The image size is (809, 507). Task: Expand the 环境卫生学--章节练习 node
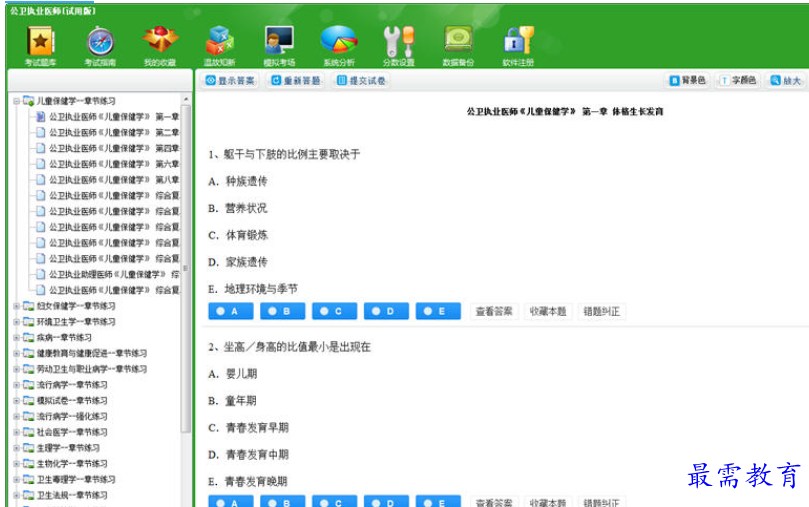16,322
